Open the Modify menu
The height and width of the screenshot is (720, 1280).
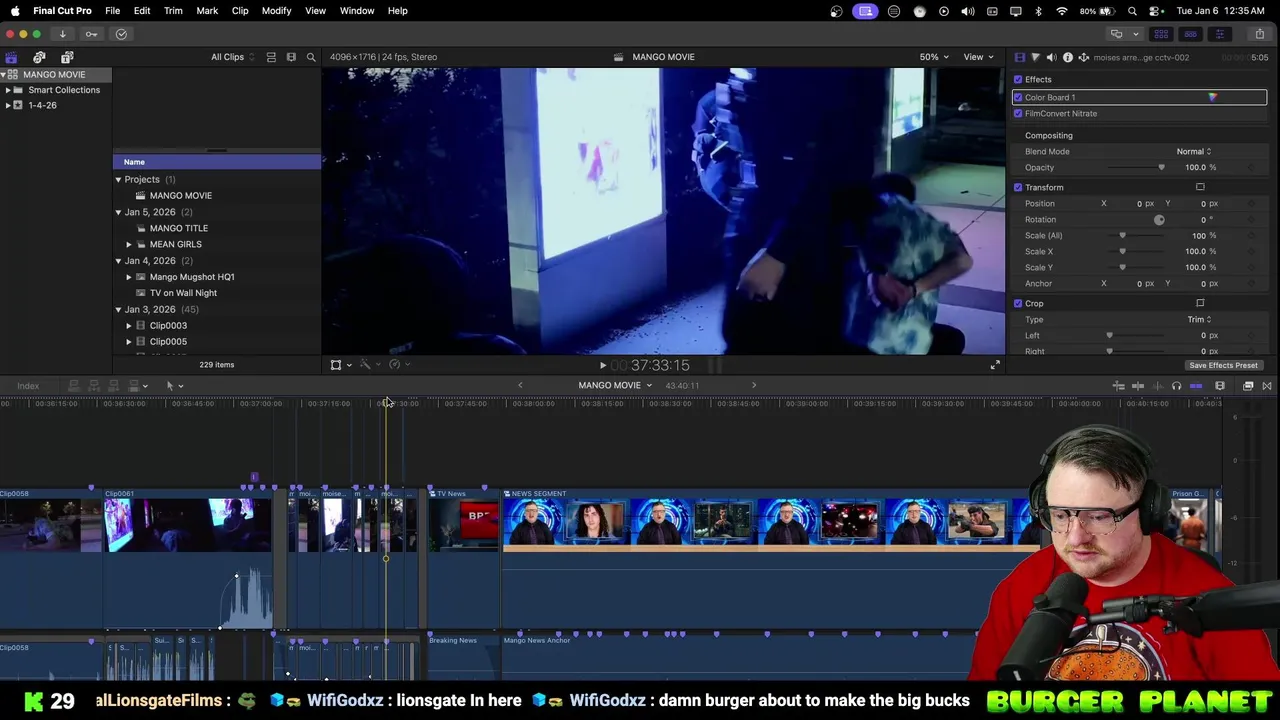(x=276, y=11)
